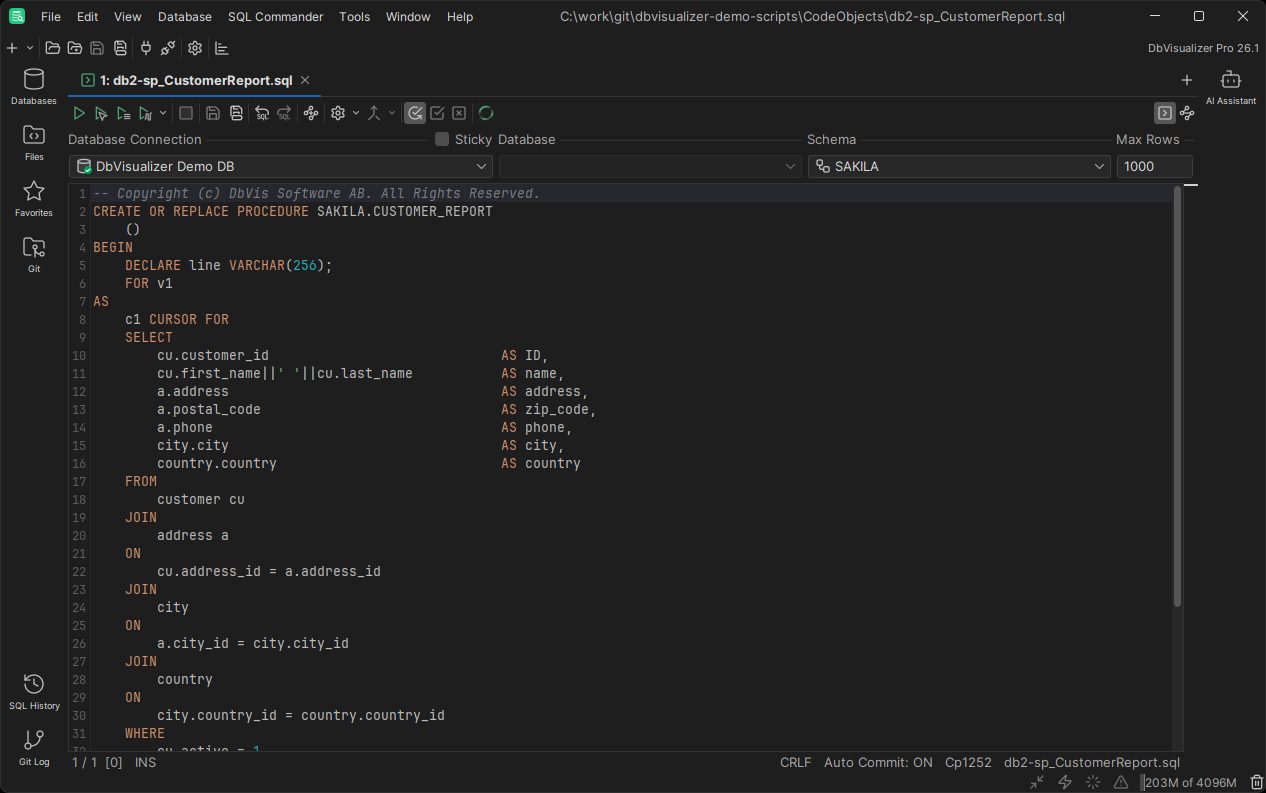The width and height of the screenshot is (1266, 793).
Task: Click the lightning bolt status icon
Action: [x=1065, y=782]
